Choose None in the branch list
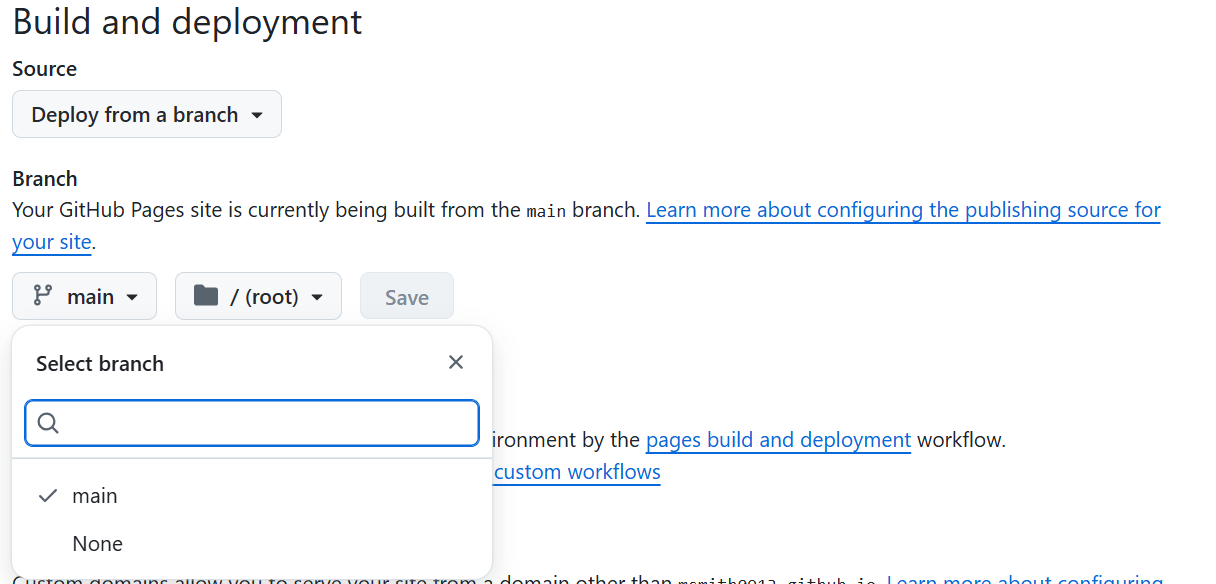The image size is (1216, 584). tap(97, 544)
